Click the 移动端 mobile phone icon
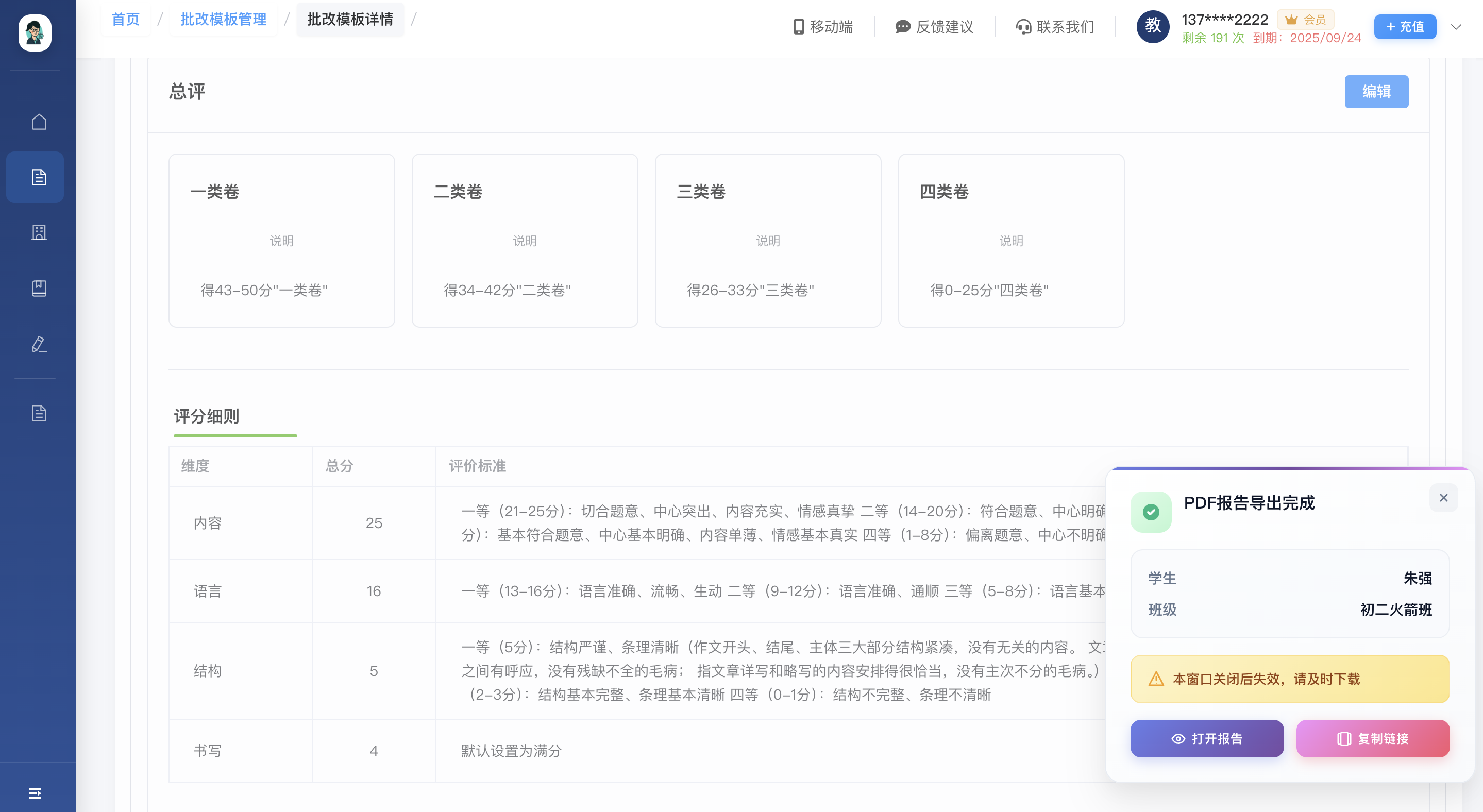This screenshot has height=812, width=1483. 799,26
